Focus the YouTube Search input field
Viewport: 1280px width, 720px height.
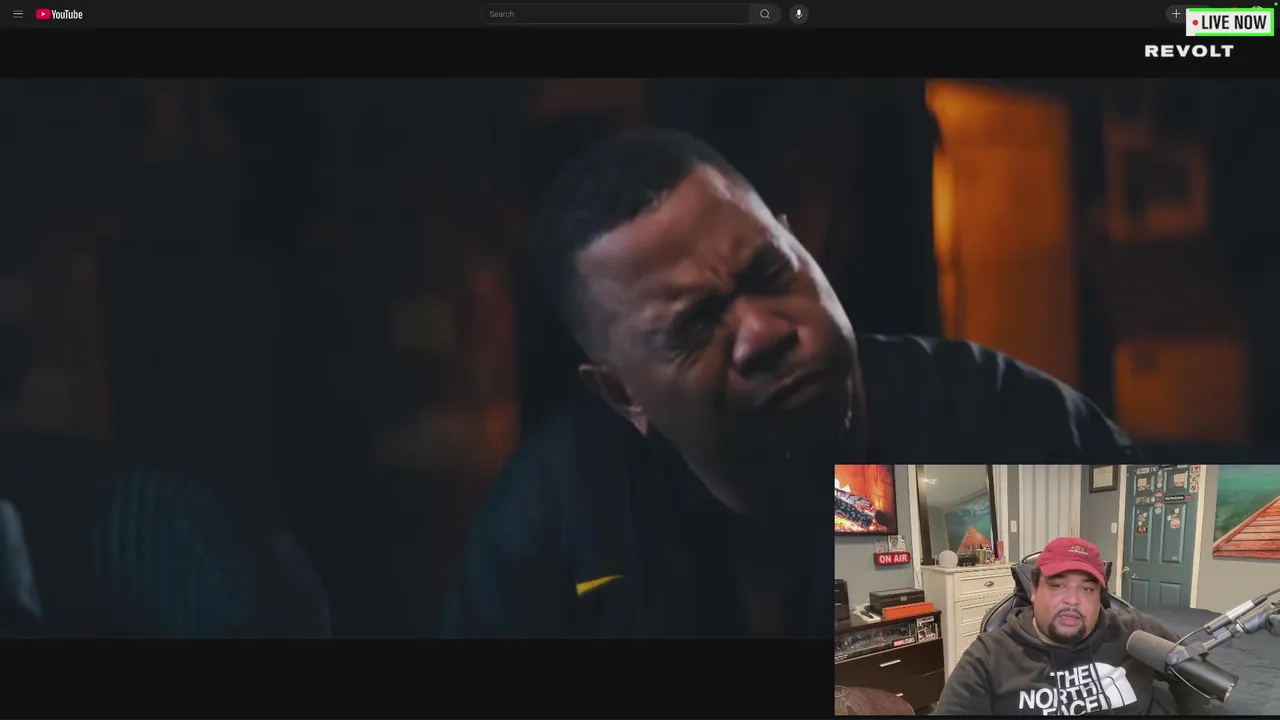click(x=615, y=14)
